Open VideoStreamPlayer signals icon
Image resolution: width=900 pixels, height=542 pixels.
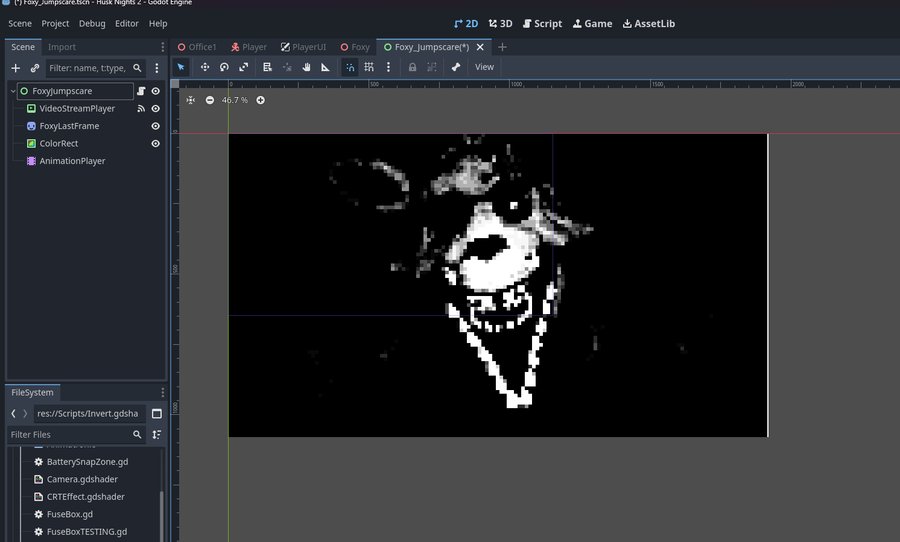[141, 109]
